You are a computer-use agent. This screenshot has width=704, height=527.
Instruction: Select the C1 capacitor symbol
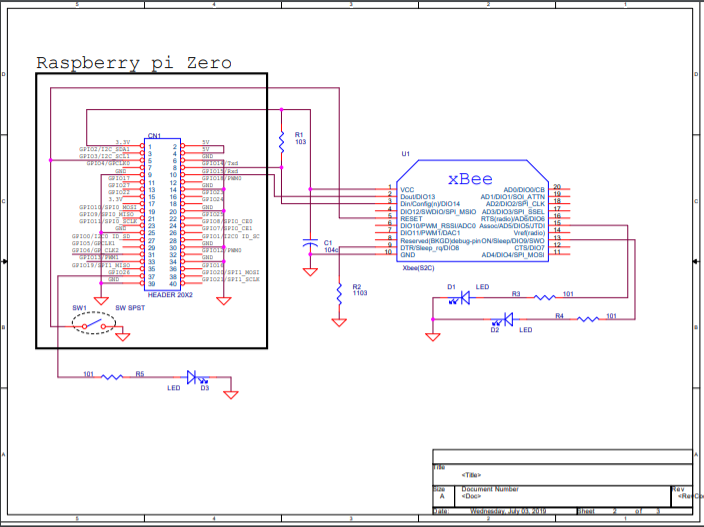(x=310, y=244)
